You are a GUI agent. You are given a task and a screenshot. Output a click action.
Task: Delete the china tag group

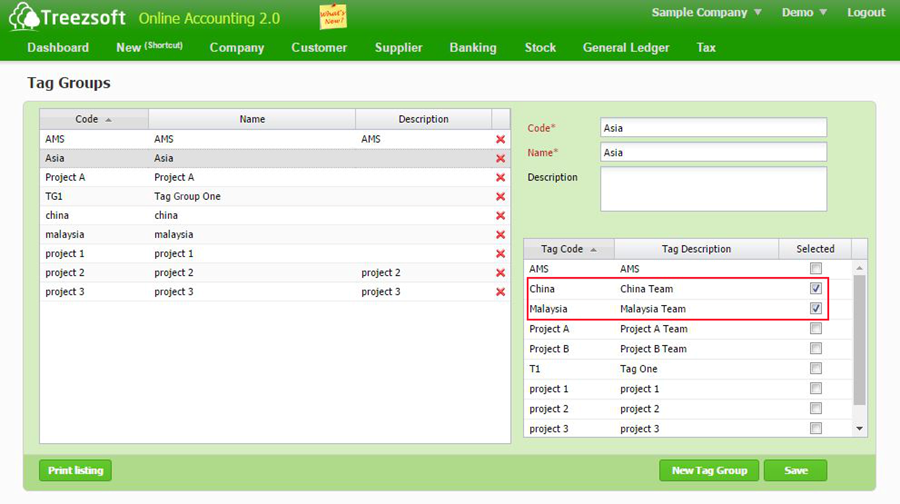point(501,215)
